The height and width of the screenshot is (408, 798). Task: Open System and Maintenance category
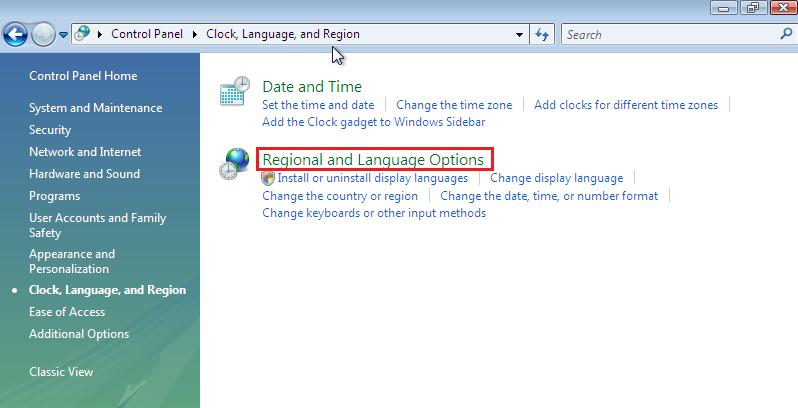pos(96,108)
